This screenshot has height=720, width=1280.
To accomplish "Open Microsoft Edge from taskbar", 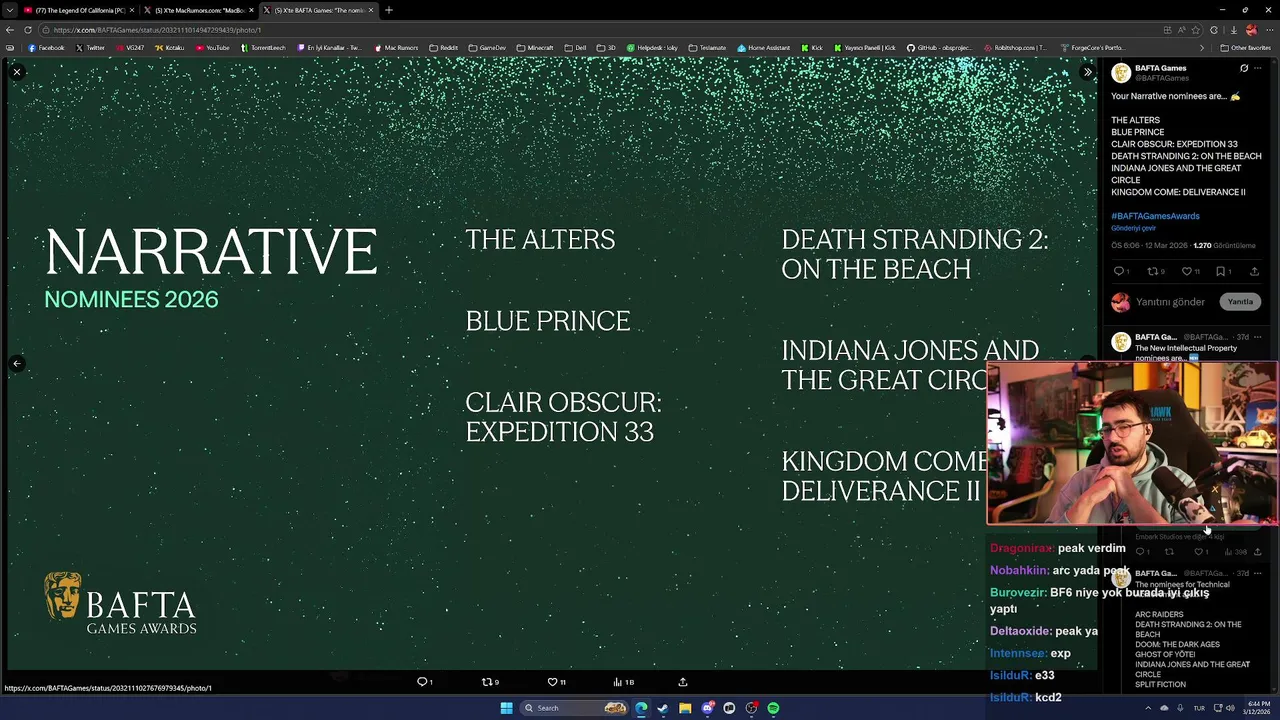I will 641,708.
